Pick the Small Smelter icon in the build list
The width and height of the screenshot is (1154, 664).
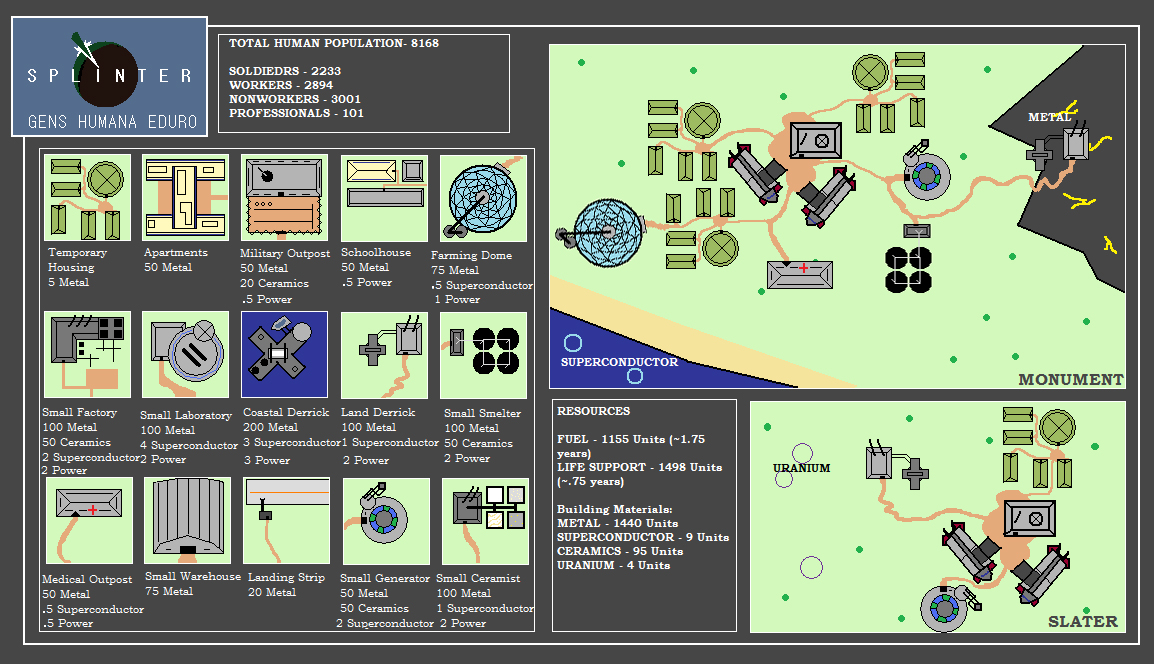484,355
